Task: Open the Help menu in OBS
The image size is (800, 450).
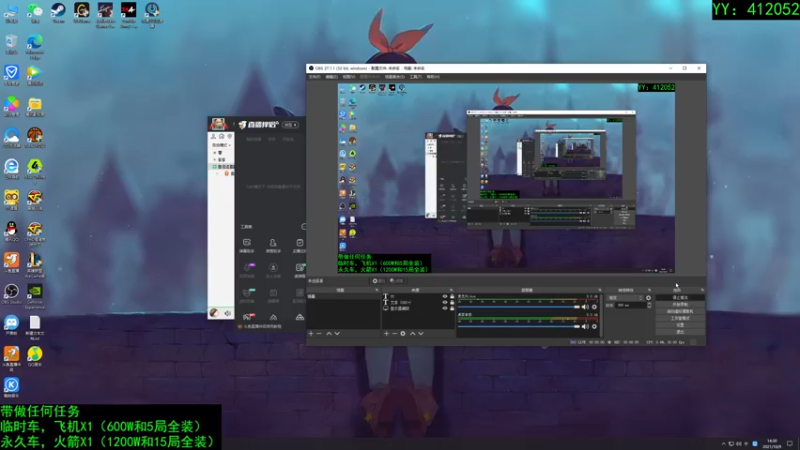Action: 433,77
